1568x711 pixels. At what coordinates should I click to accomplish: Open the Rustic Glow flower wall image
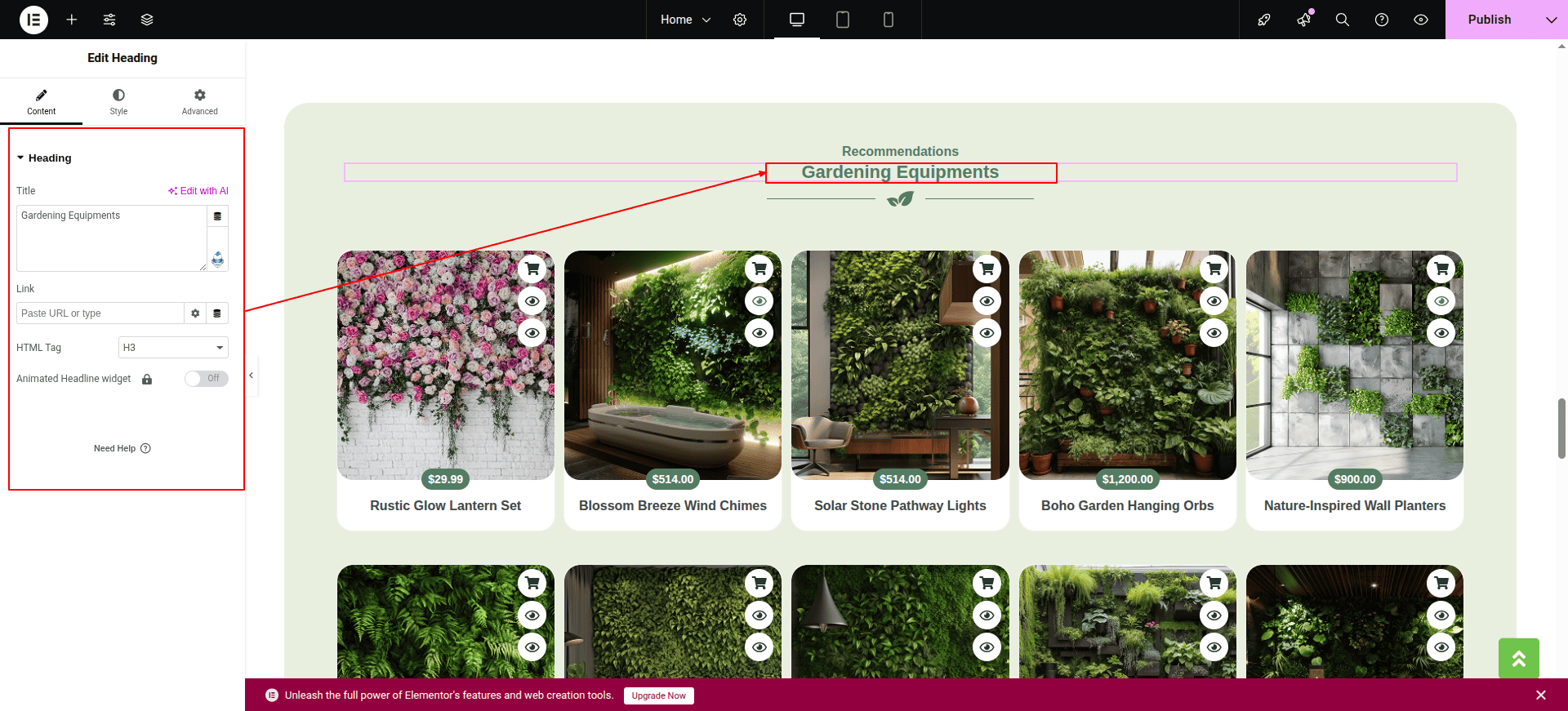coord(446,365)
